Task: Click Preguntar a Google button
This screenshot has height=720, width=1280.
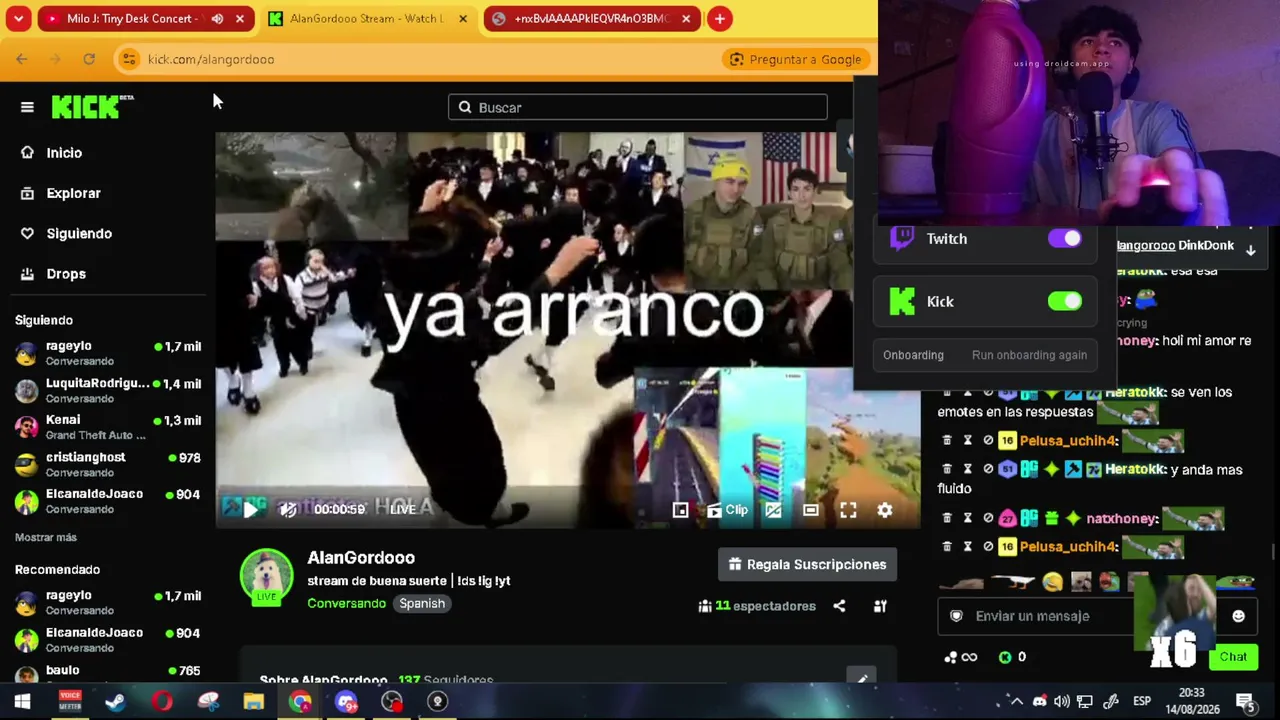Action: pos(795,59)
